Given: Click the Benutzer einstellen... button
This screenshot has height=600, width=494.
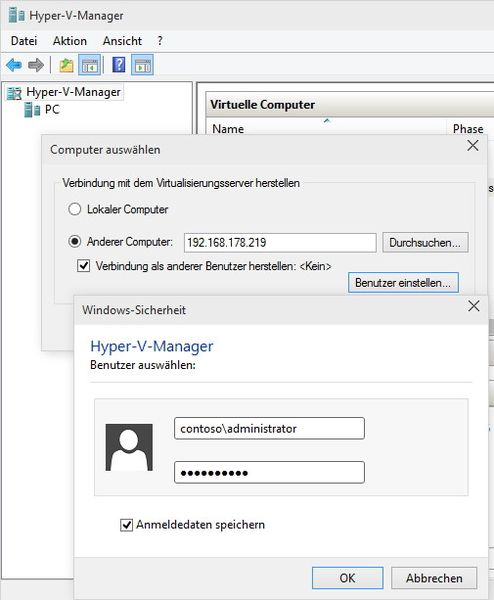Looking at the screenshot, I should (403, 283).
